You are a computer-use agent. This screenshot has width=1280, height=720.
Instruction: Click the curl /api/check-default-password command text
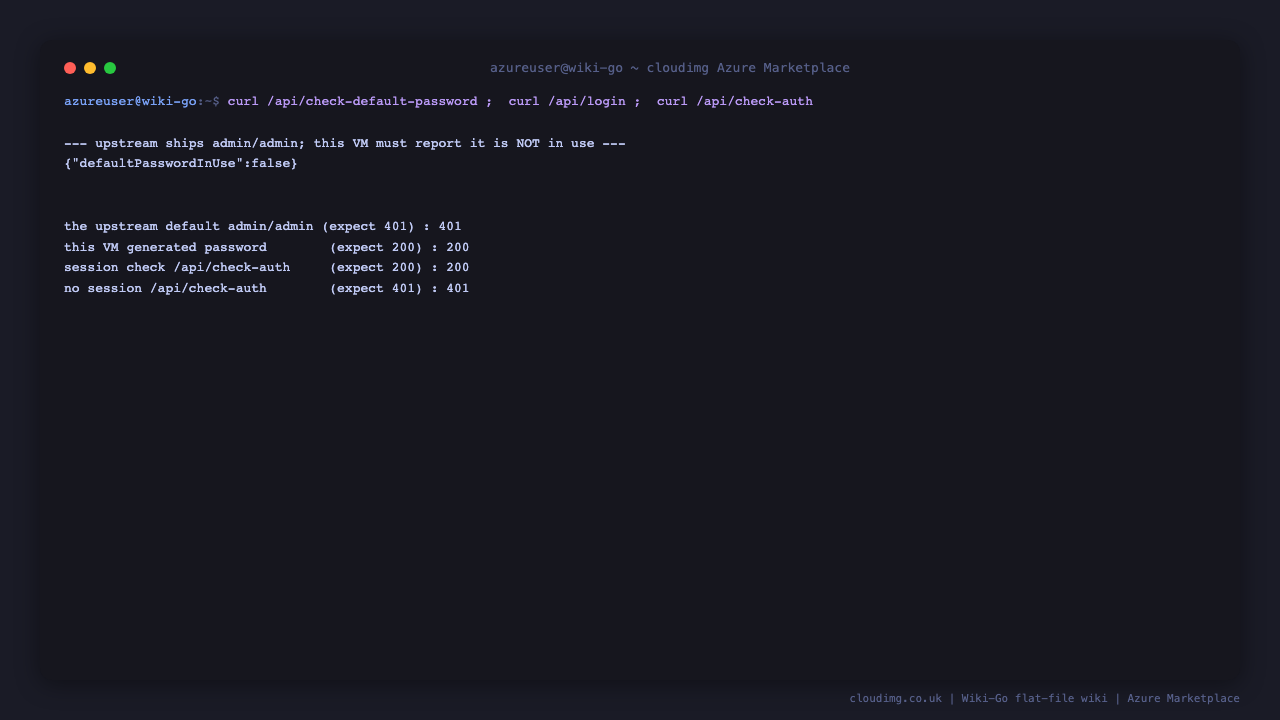352,101
